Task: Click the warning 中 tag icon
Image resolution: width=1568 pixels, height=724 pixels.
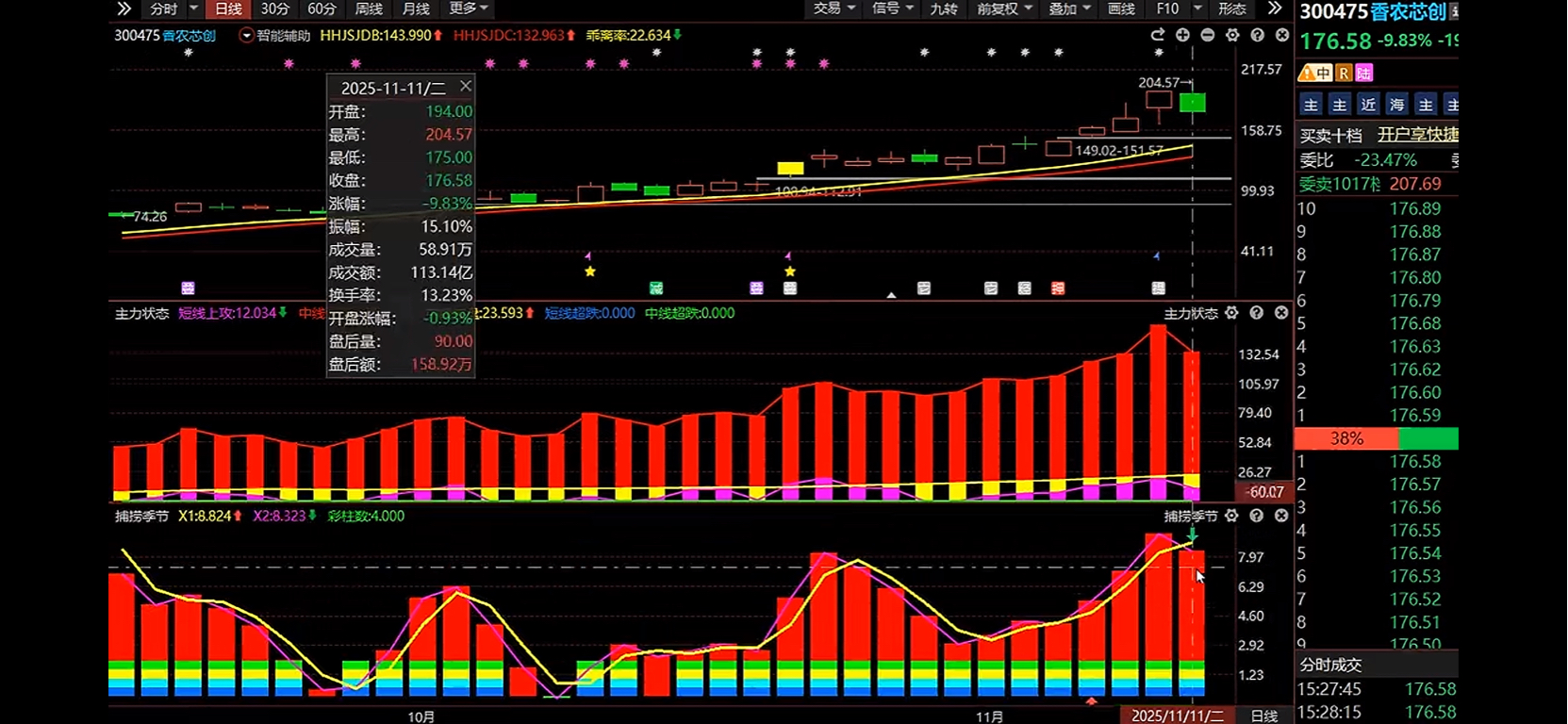Action: pos(1315,73)
